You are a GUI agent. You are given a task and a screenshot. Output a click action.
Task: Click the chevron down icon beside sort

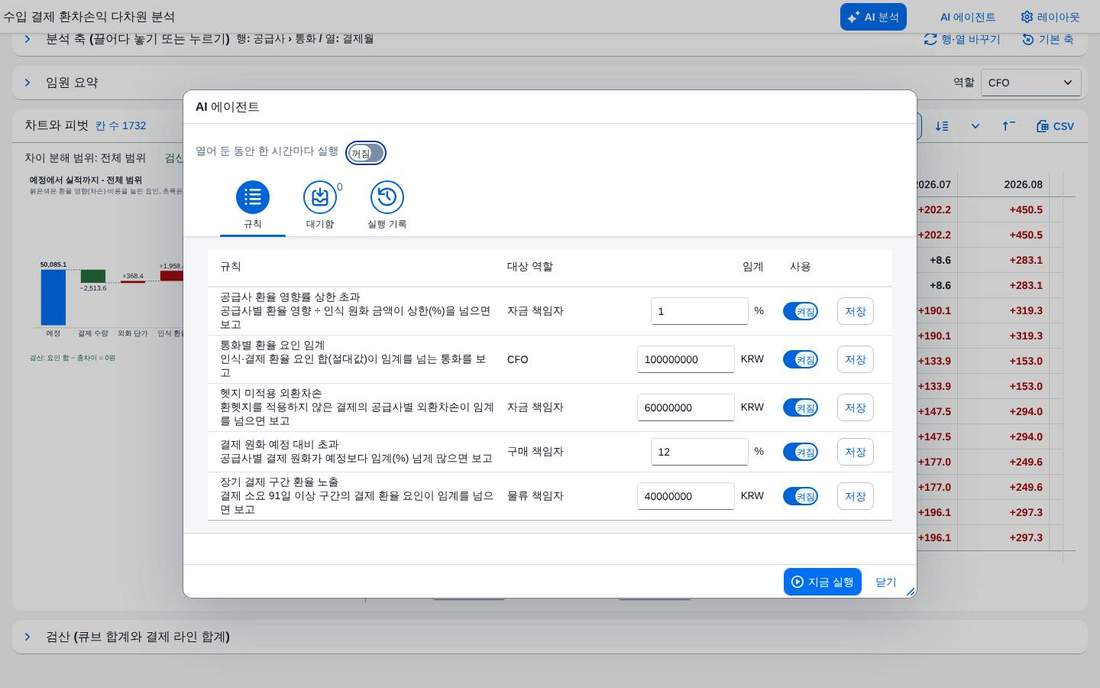pos(975,126)
